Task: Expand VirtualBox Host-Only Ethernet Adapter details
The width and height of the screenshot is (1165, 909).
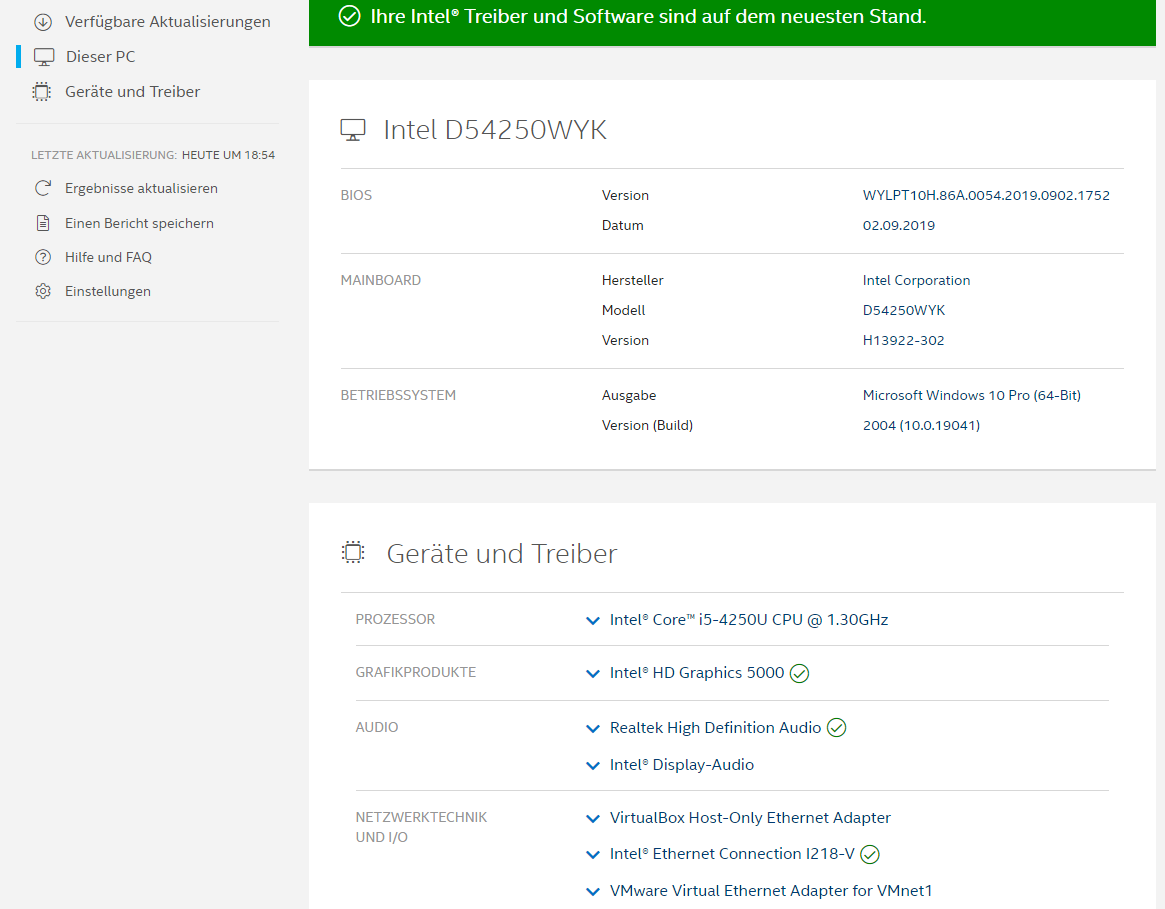Action: 593,819
